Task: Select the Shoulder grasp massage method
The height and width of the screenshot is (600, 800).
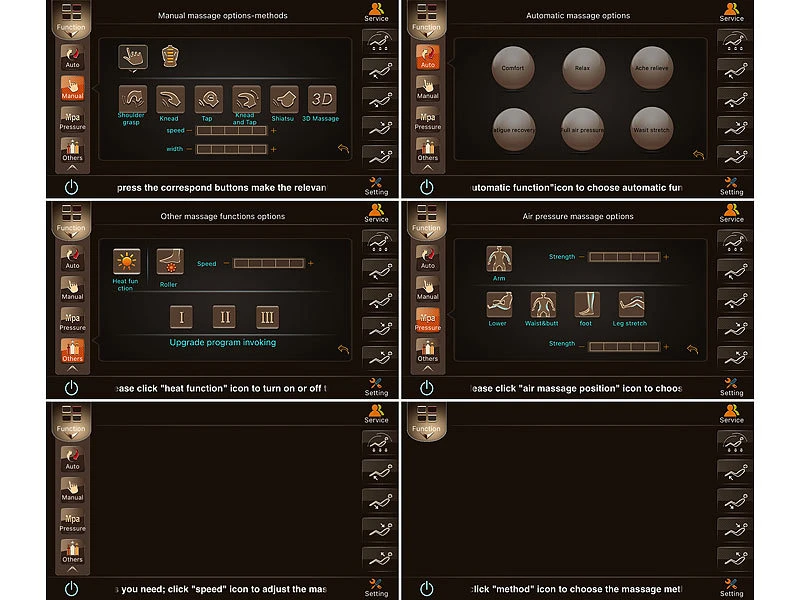Action: point(133,99)
